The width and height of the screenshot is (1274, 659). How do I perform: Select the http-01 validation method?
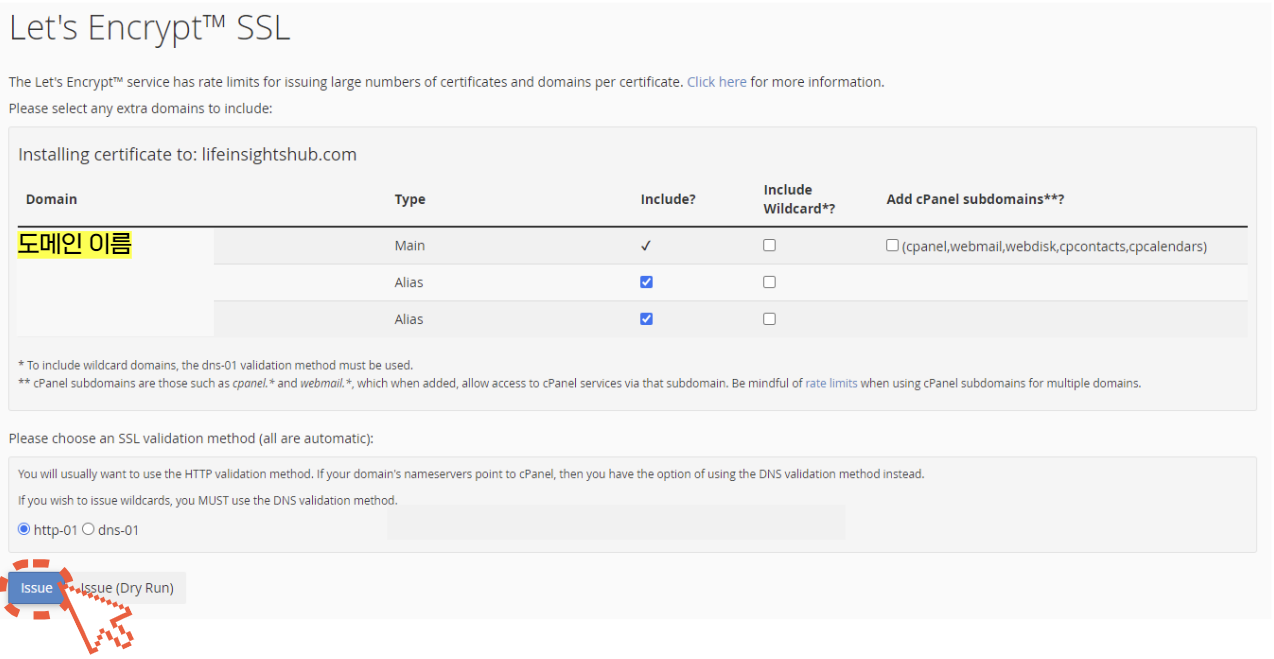(24, 529)
